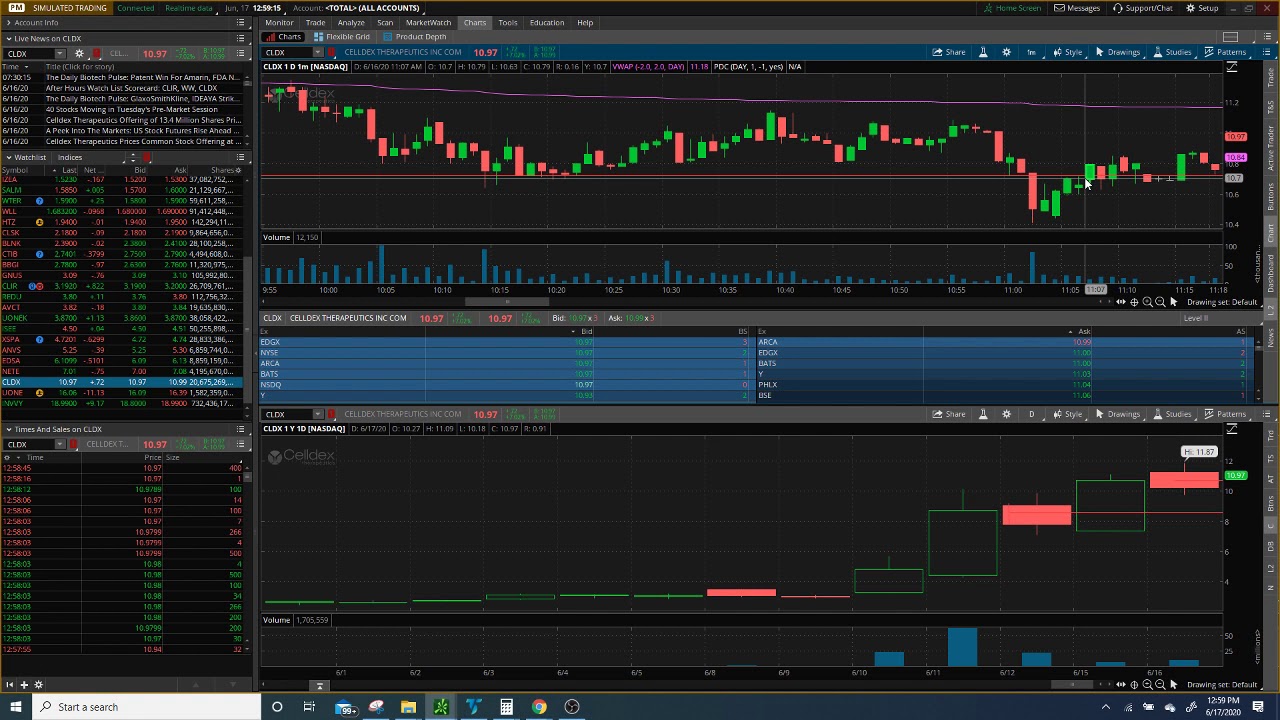Zoom out on lower chart
This screenshot has height=720, width=1280.
pyautogui.click(x=1160, y=685)
